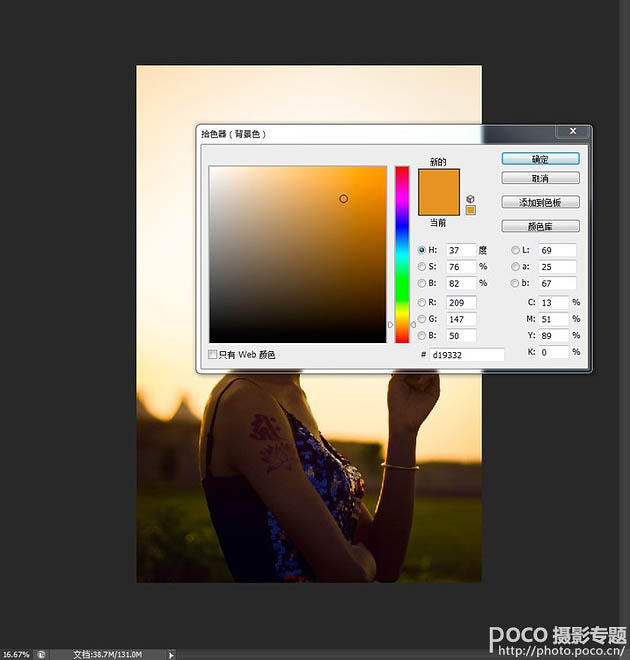Image resolution: width=630 pixels, height=660 pixels.
Task: Click the circular marker in color field
Action: (x=343, y=199)
